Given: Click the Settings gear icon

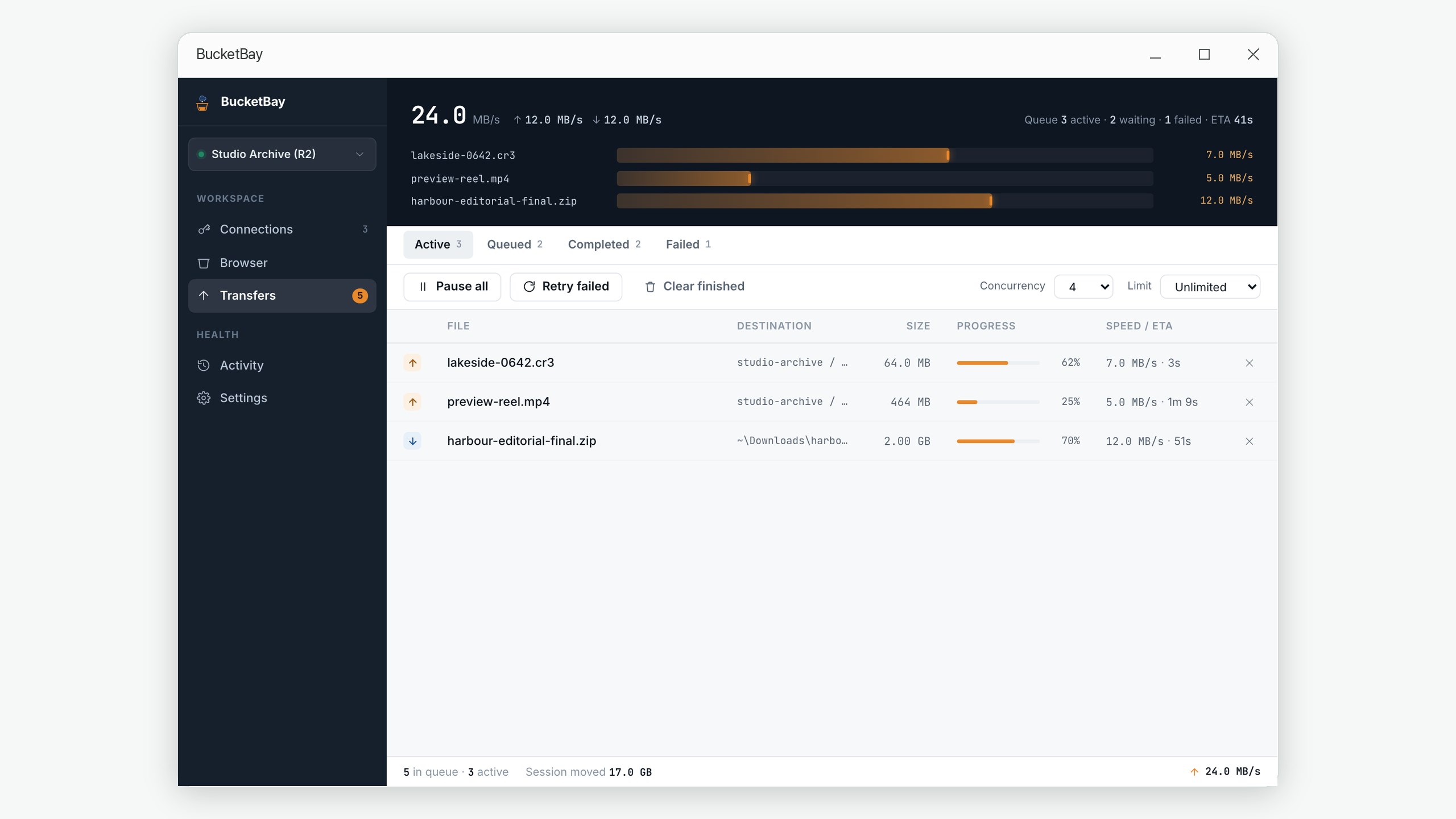Looking at the screenshot, I should coord(204,398).
